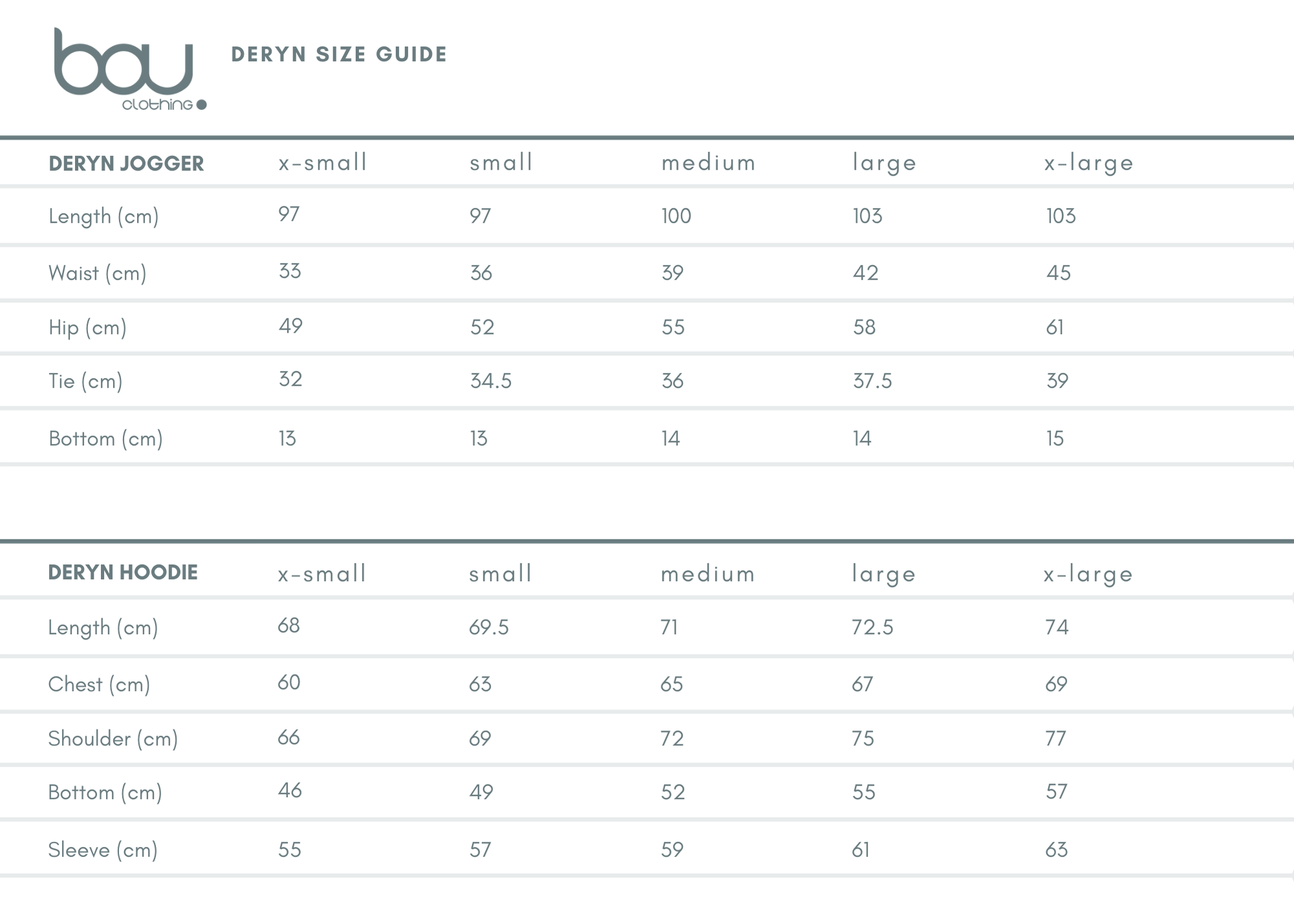This screenshot has width=1294, height=924.
Task: Click the x-large waist value 45
Action: point(1058,273)
